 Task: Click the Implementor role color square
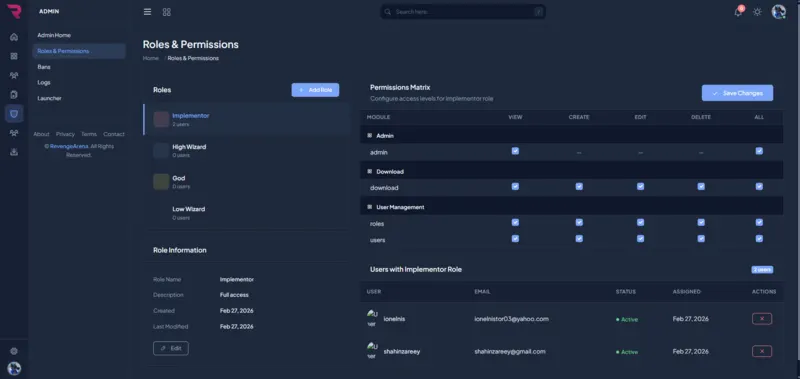coord(161,119)
